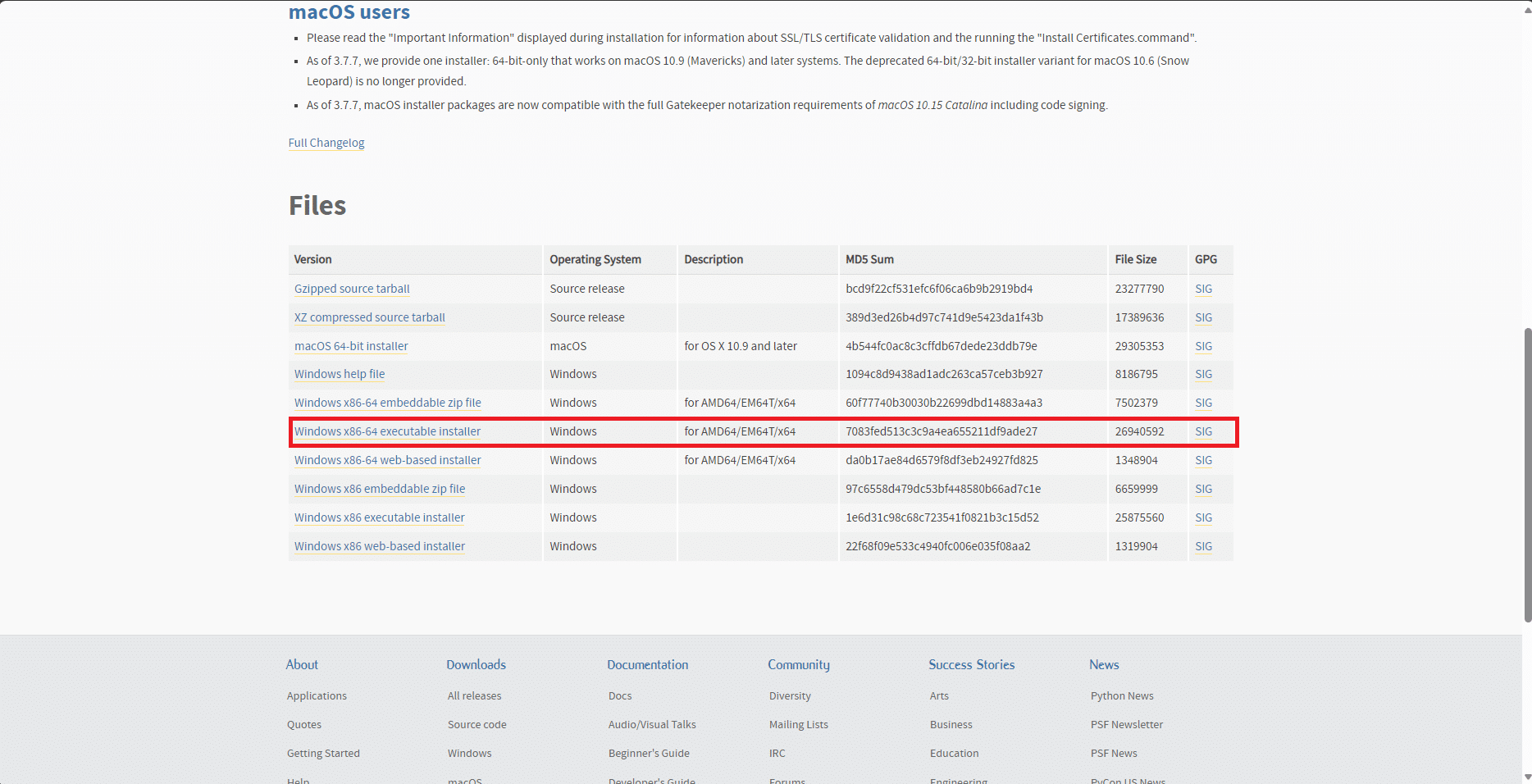Screen dimensions: 1532x784
Task: Go to Applications in the footer
Action: [x=317, y=695]
